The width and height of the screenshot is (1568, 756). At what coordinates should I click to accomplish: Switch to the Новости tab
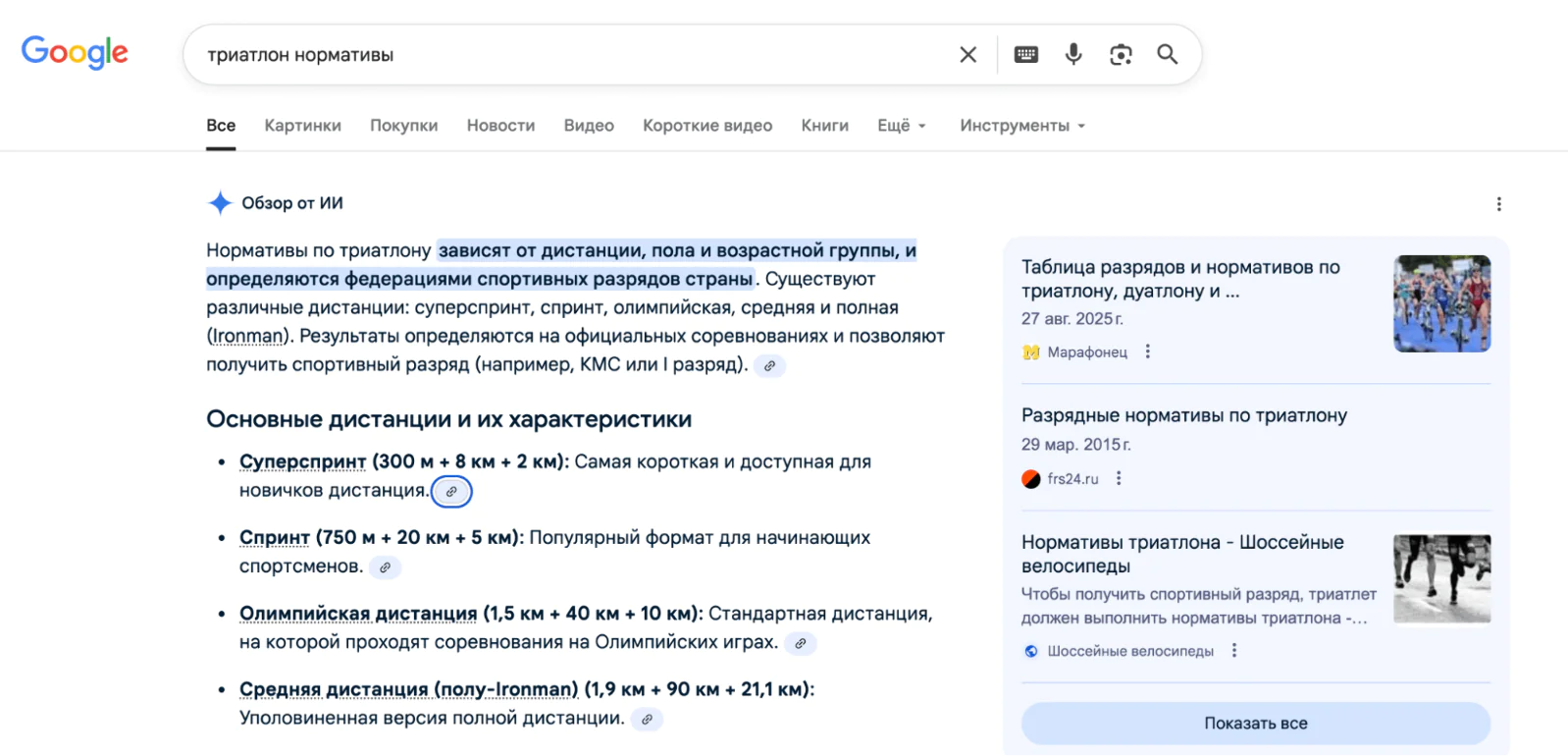coord(500,126)
